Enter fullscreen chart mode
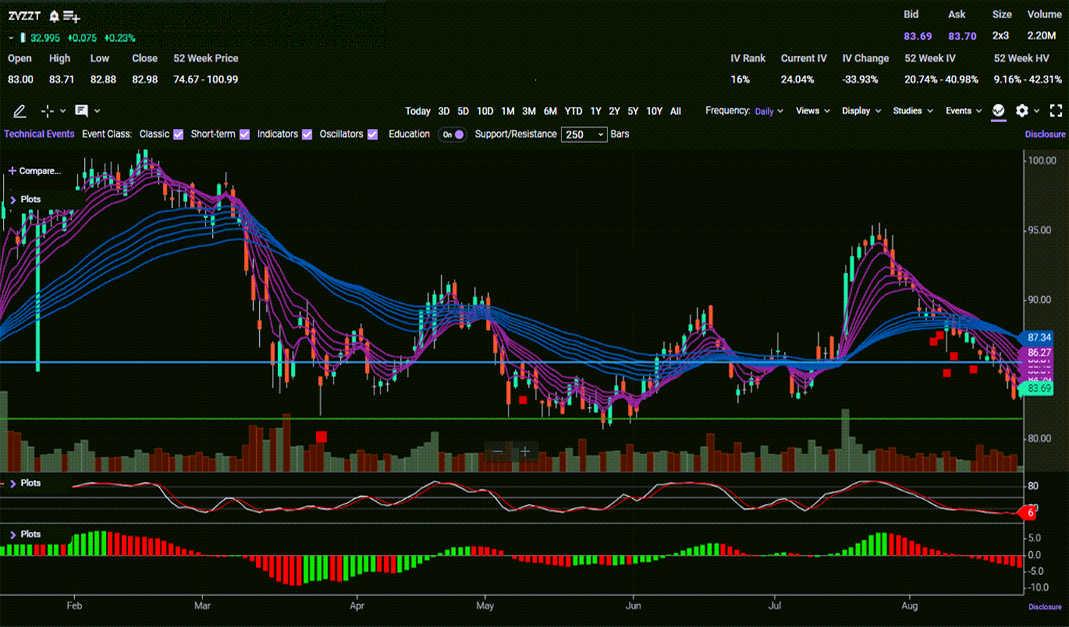The image size is (1069, 627). (1055, 111)
